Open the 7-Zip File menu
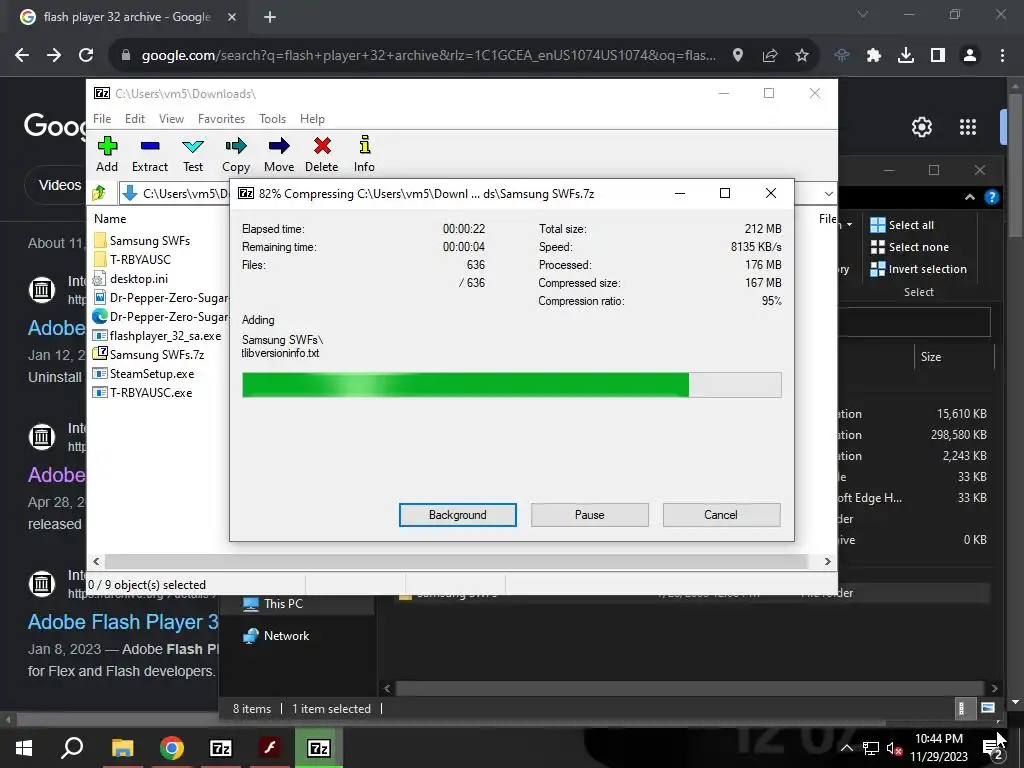The width and height of the screenshot is (1024, 768). tap(102, 119)
